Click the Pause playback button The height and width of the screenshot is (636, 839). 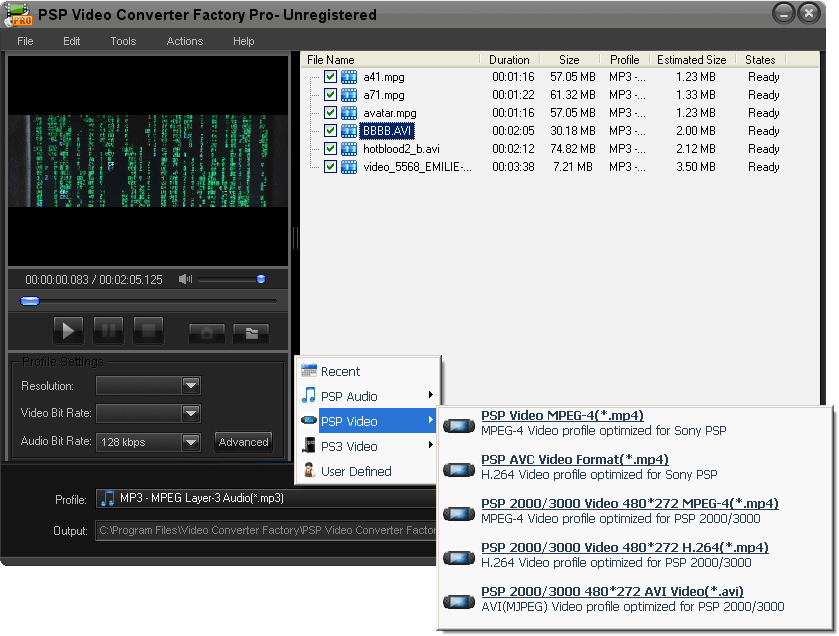click(108, 331)
